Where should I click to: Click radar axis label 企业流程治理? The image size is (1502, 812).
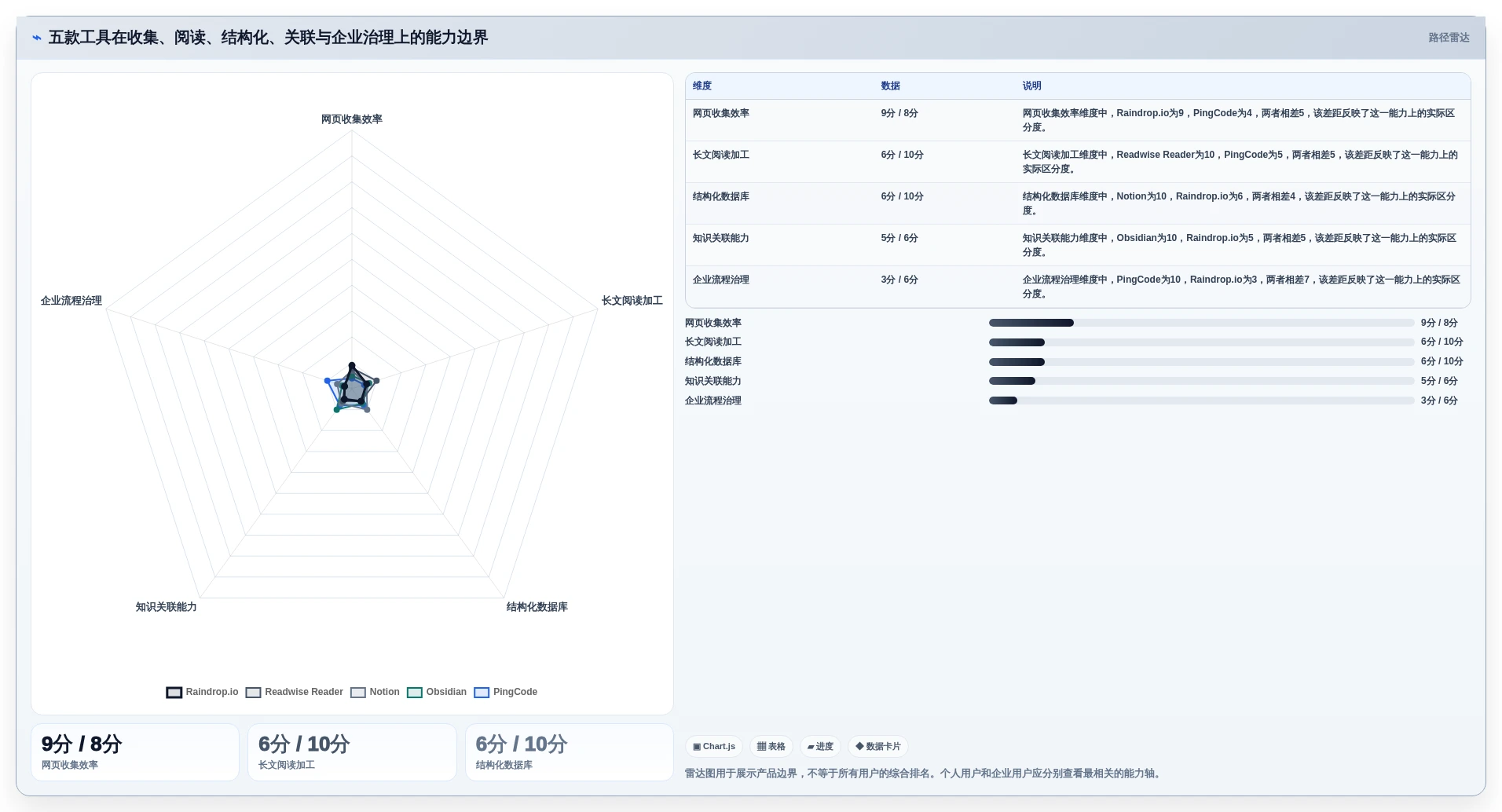71,301
